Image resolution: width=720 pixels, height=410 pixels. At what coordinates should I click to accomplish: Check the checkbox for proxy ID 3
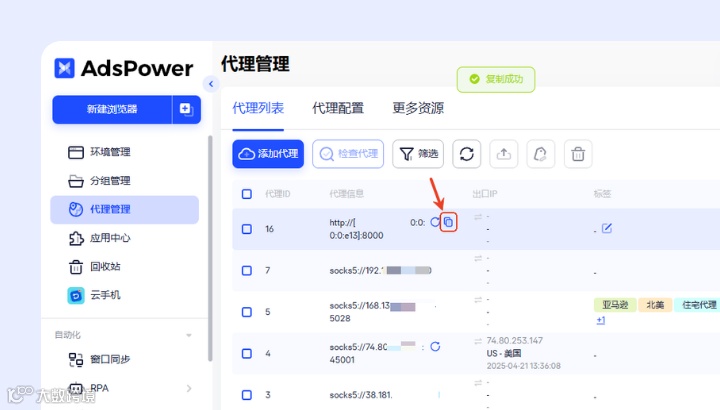(247, 395)
